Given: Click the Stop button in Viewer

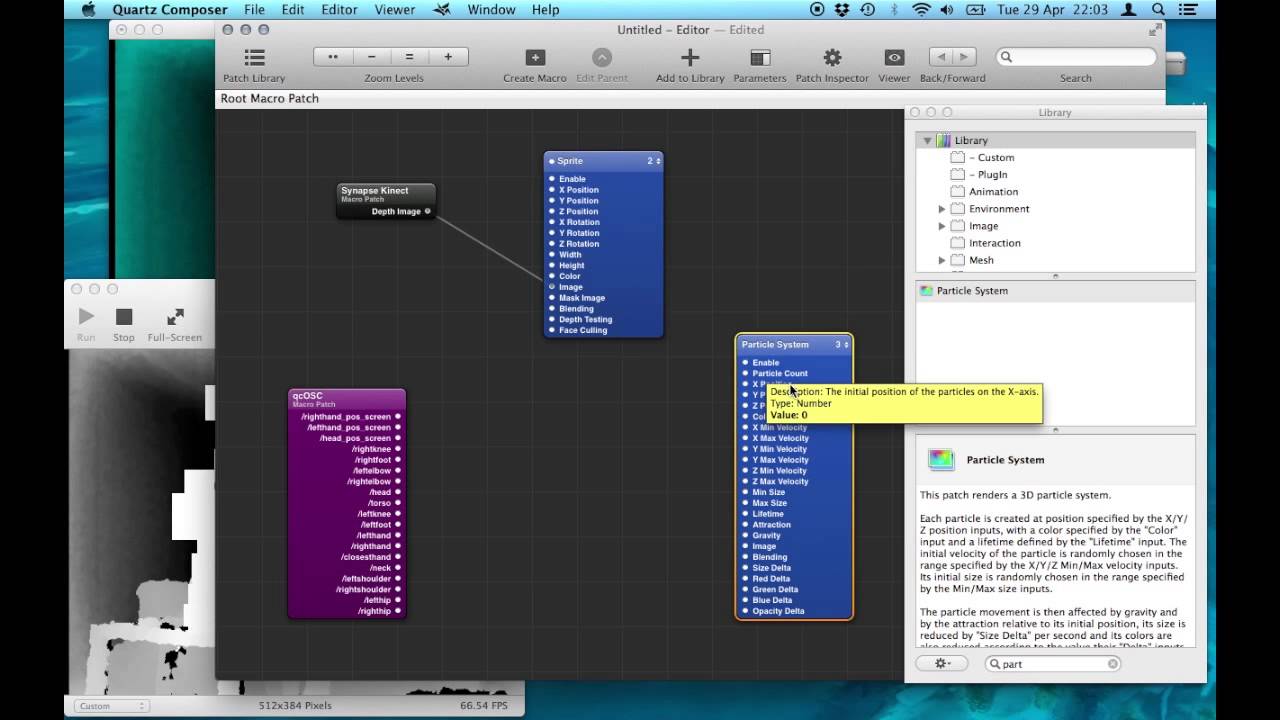Looking at the screenshot, I should point(124,316).
